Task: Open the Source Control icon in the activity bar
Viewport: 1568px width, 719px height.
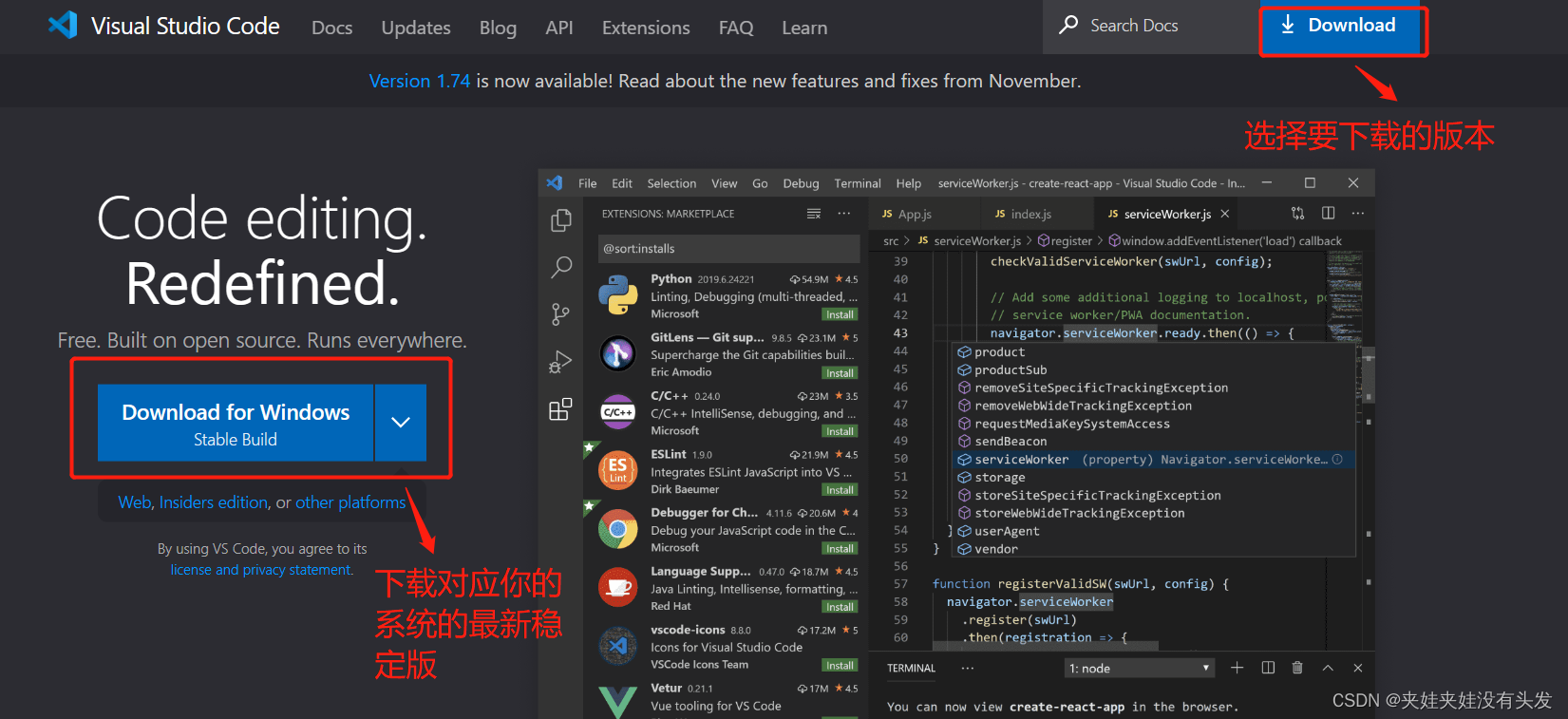Action: point(561,314)
